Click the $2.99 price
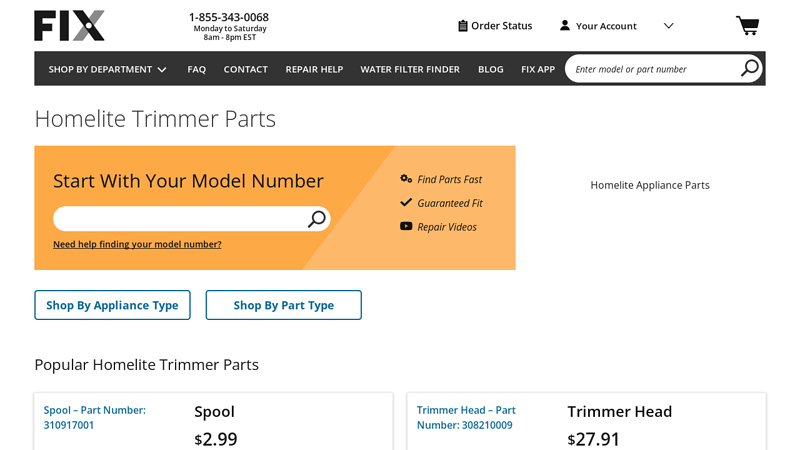This screenshot has height=450, width=800. tap(216, 439)
